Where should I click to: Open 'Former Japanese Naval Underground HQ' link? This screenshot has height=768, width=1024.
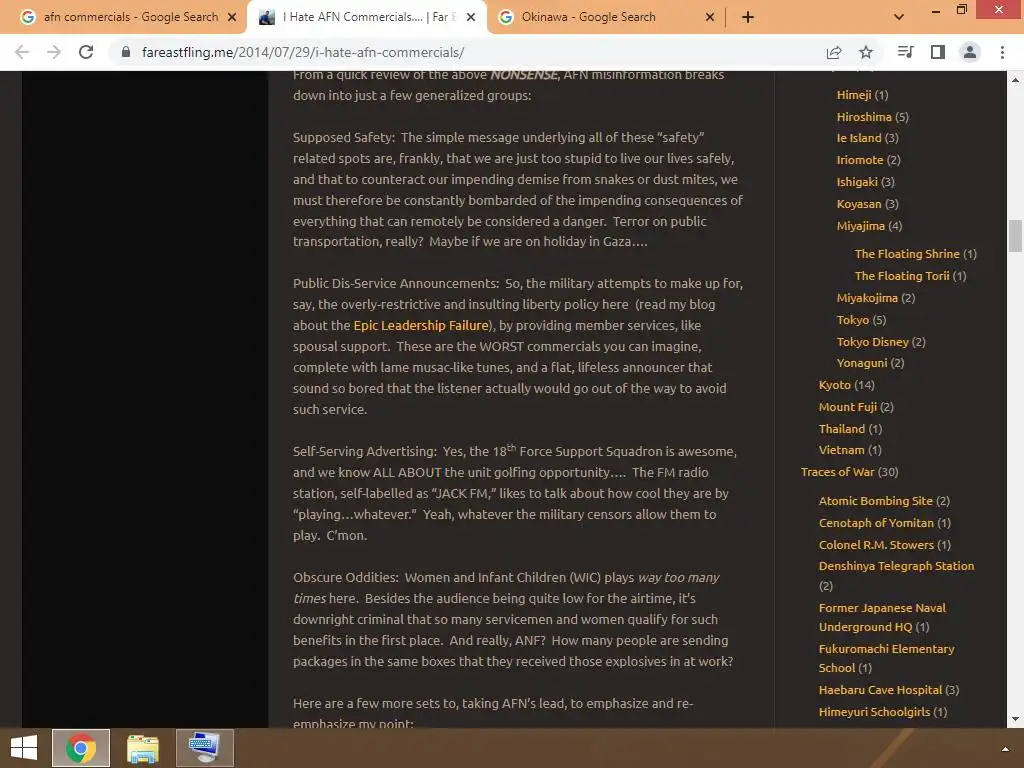click(882, 617)
